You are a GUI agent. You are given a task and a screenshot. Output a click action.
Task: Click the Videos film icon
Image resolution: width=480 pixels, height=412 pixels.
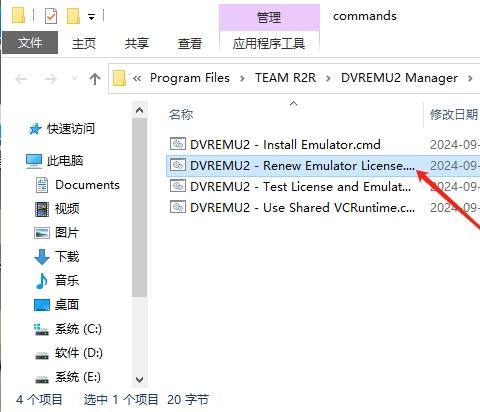pyautogui.click(x=42, y=209)
